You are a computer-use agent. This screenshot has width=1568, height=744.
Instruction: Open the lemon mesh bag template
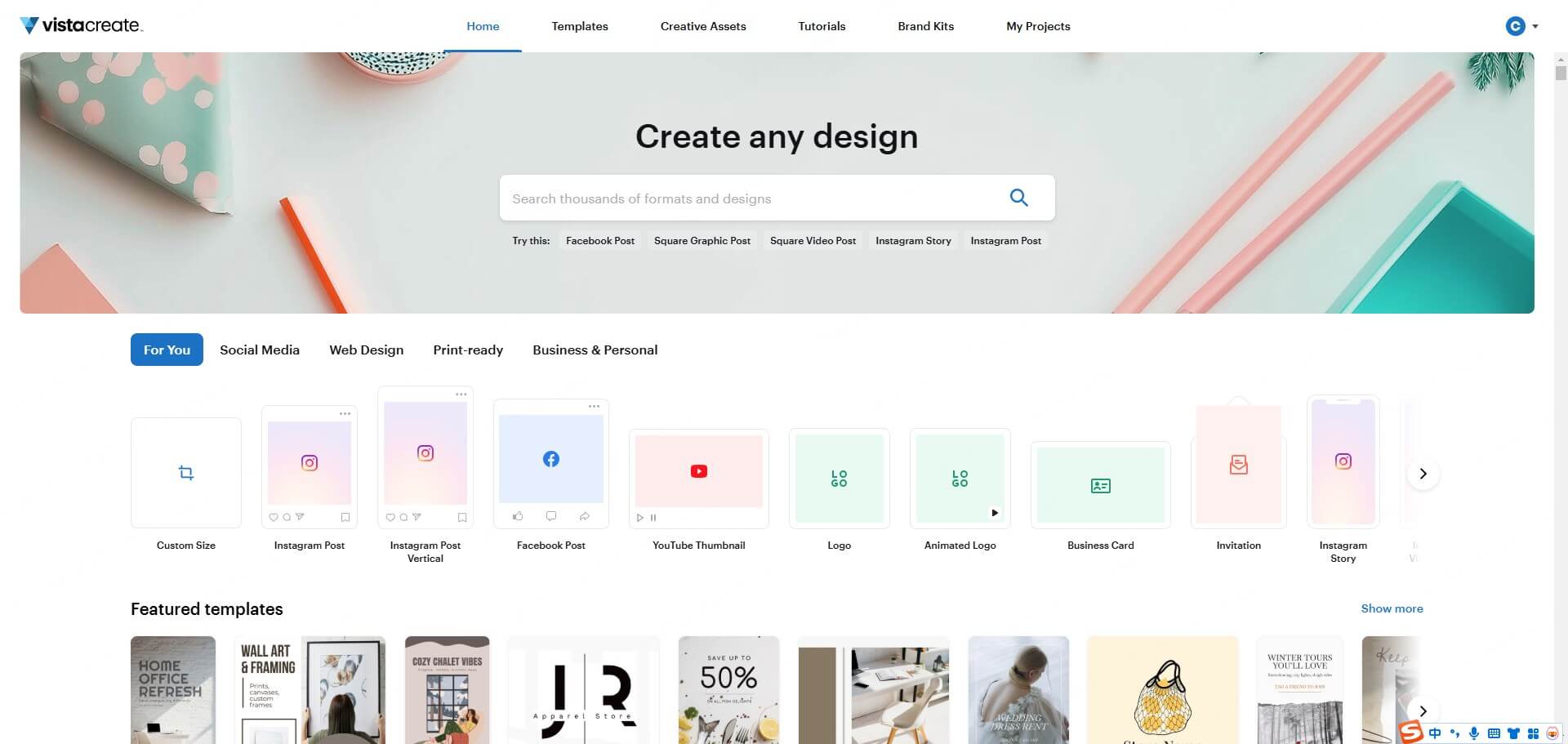(x=1163, y=690)
